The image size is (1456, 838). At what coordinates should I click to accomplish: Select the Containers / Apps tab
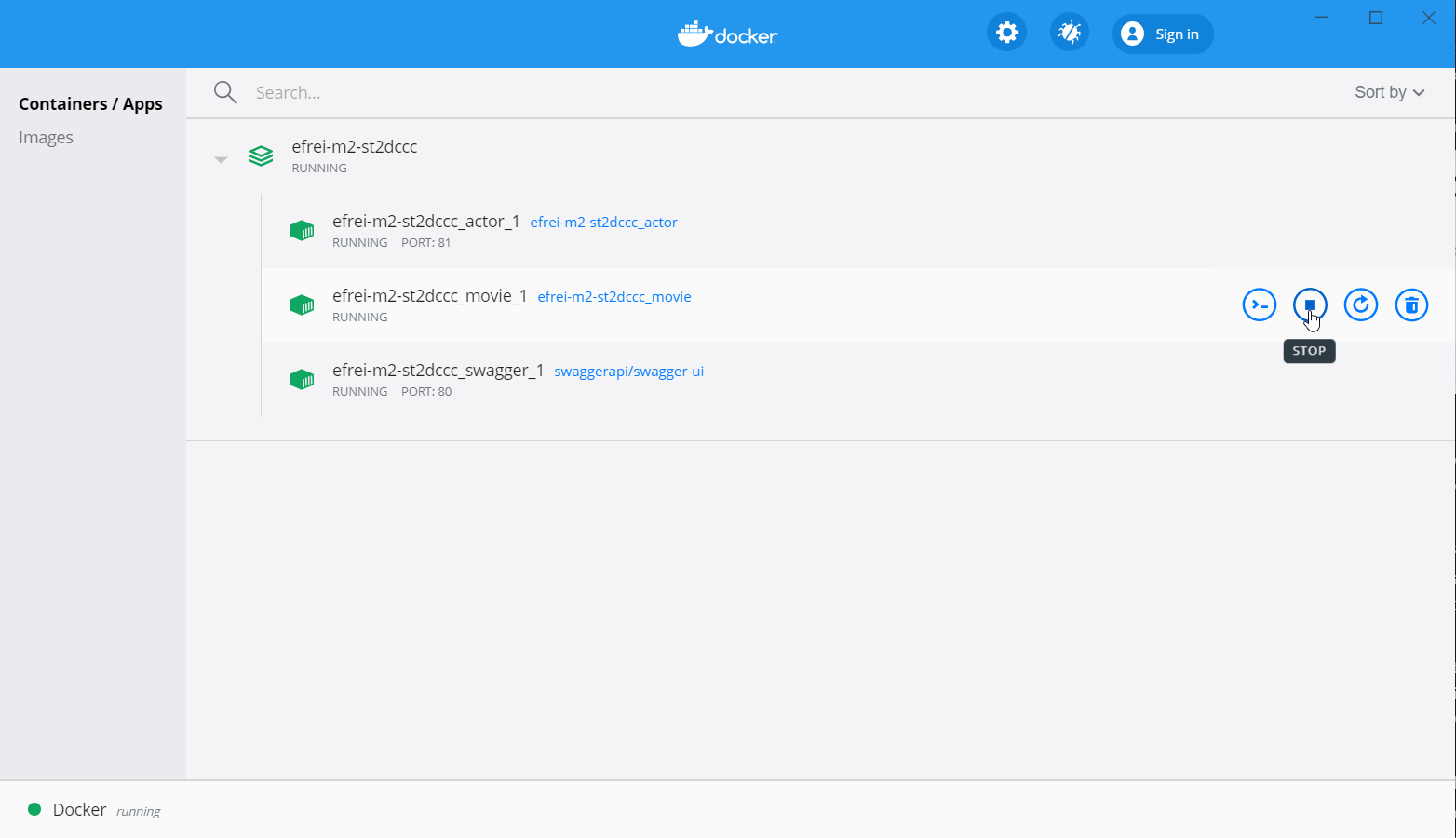[x=90, y=104]
